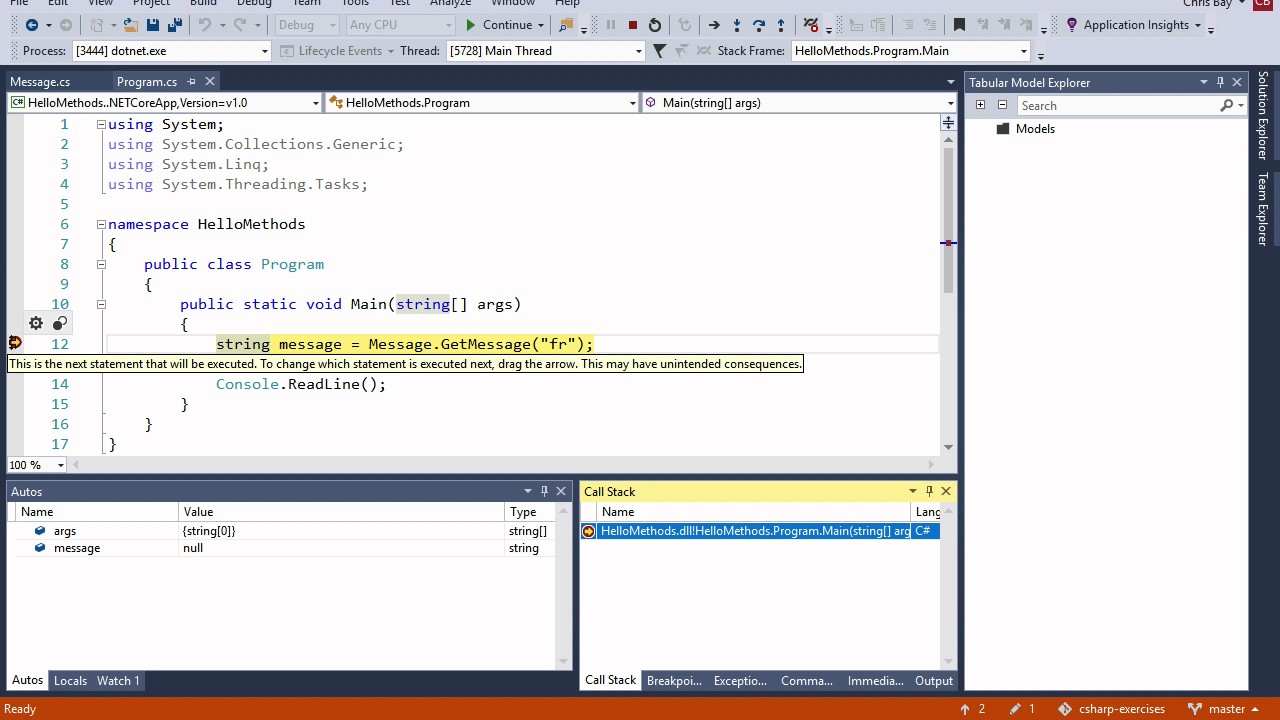
Task: Switch to the Immediate window tab
Action: point(875,680)
